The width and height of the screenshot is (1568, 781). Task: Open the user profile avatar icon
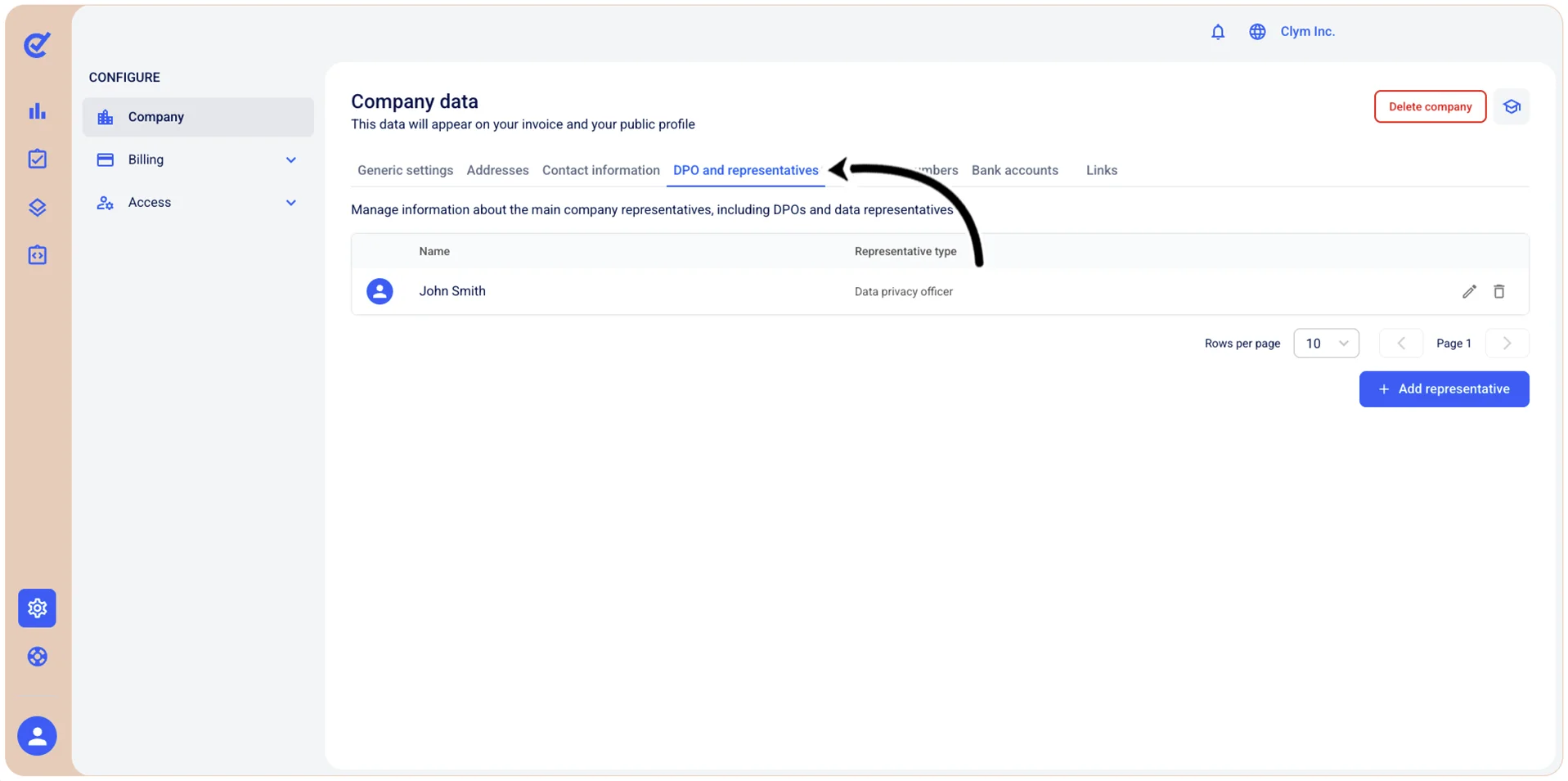coord(37,736)
